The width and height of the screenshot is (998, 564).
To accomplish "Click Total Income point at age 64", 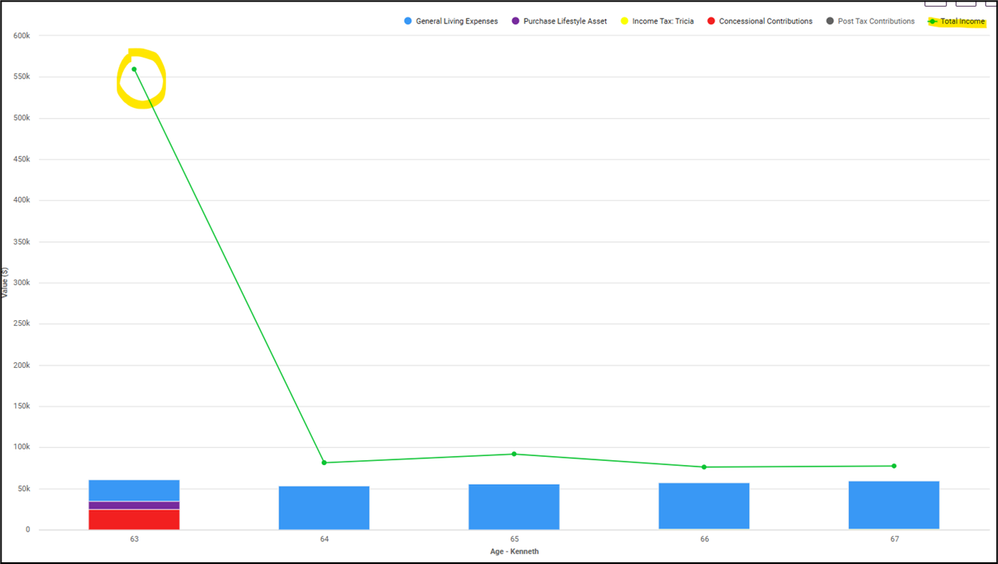I will pyautogui.click(x=324, y=462).
